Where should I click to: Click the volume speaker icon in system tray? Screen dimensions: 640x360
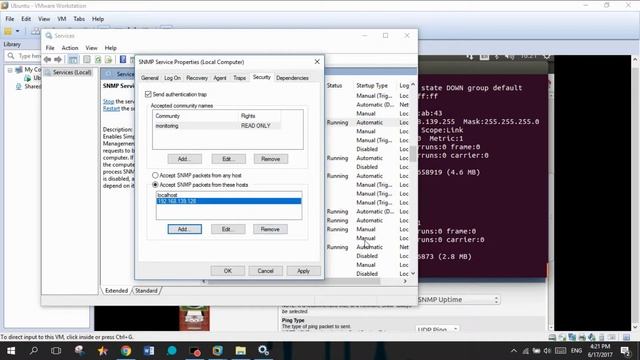547,351
